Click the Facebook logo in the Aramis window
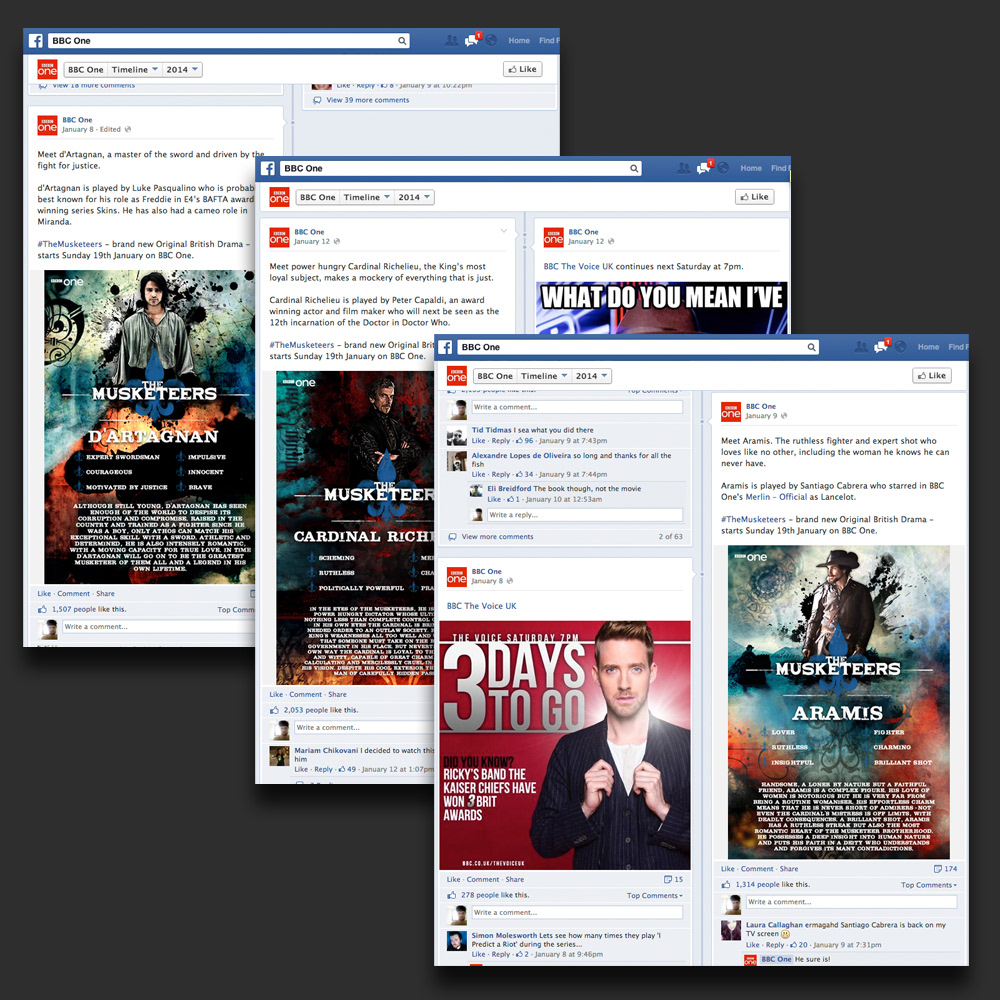1000x1000 pixels. click(x=445, y=347)
